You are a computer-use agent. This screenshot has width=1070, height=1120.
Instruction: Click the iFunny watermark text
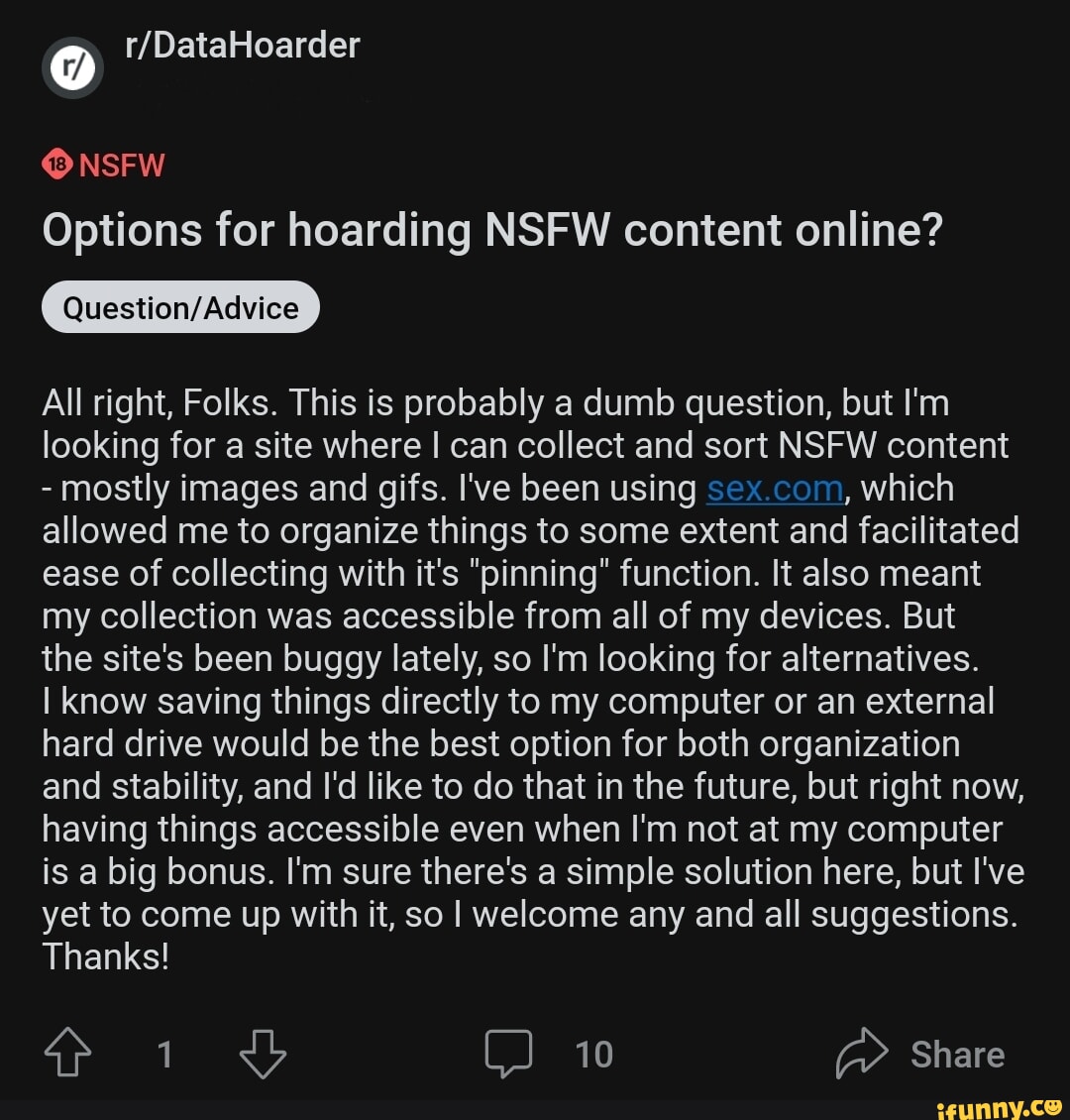click(982, 1106)
